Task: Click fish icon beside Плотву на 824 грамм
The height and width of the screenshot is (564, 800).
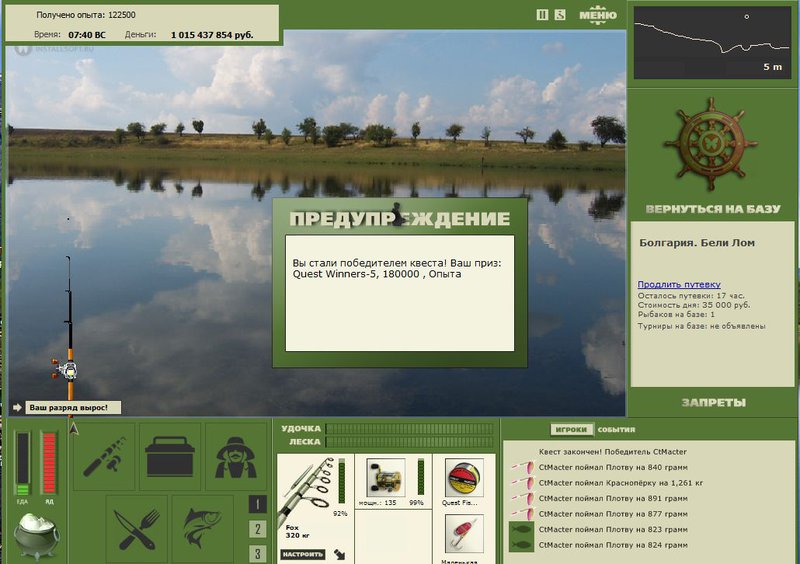Action: pos(521,545)
